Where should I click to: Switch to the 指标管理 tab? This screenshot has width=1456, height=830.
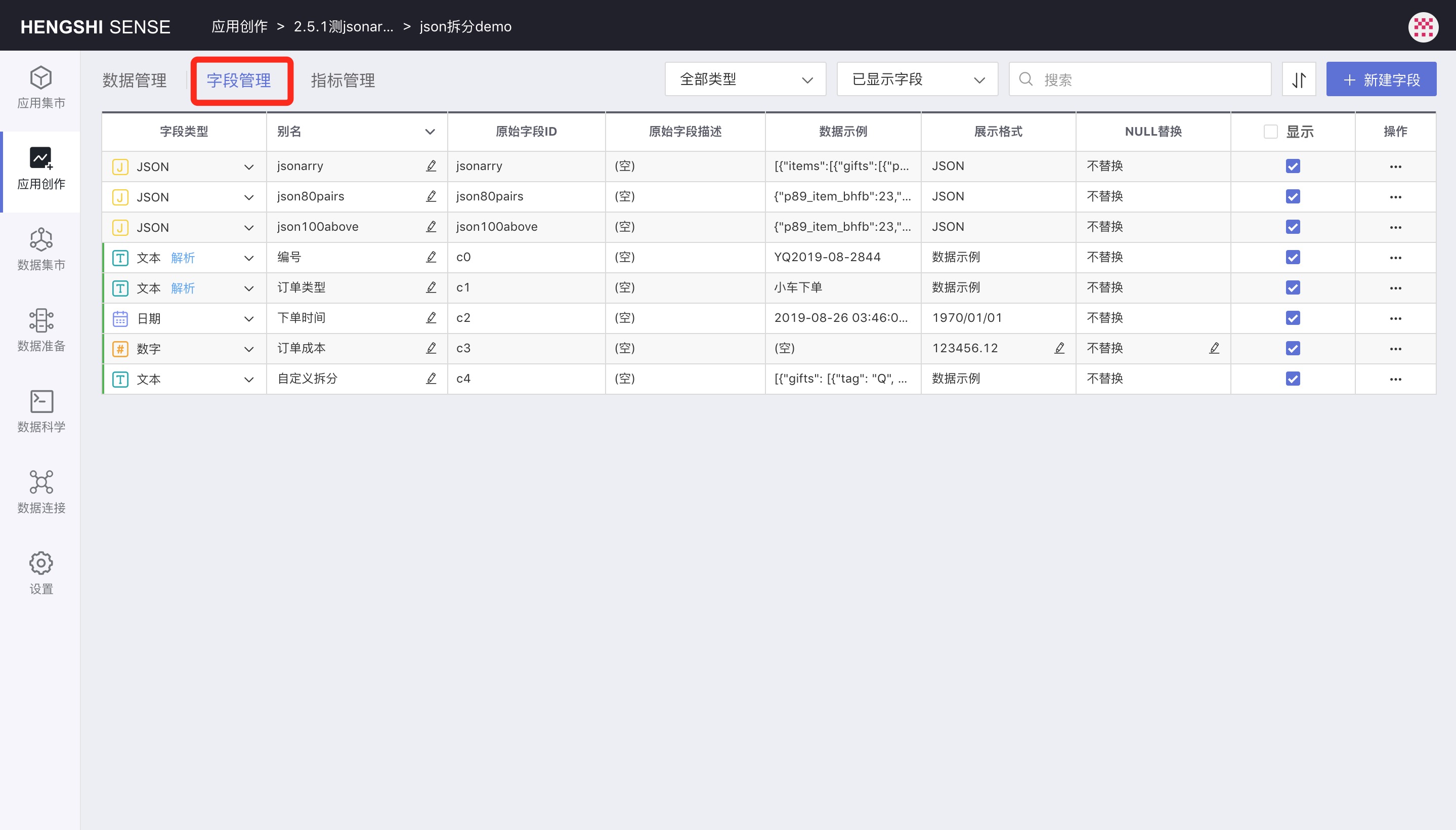coord(343,80)
